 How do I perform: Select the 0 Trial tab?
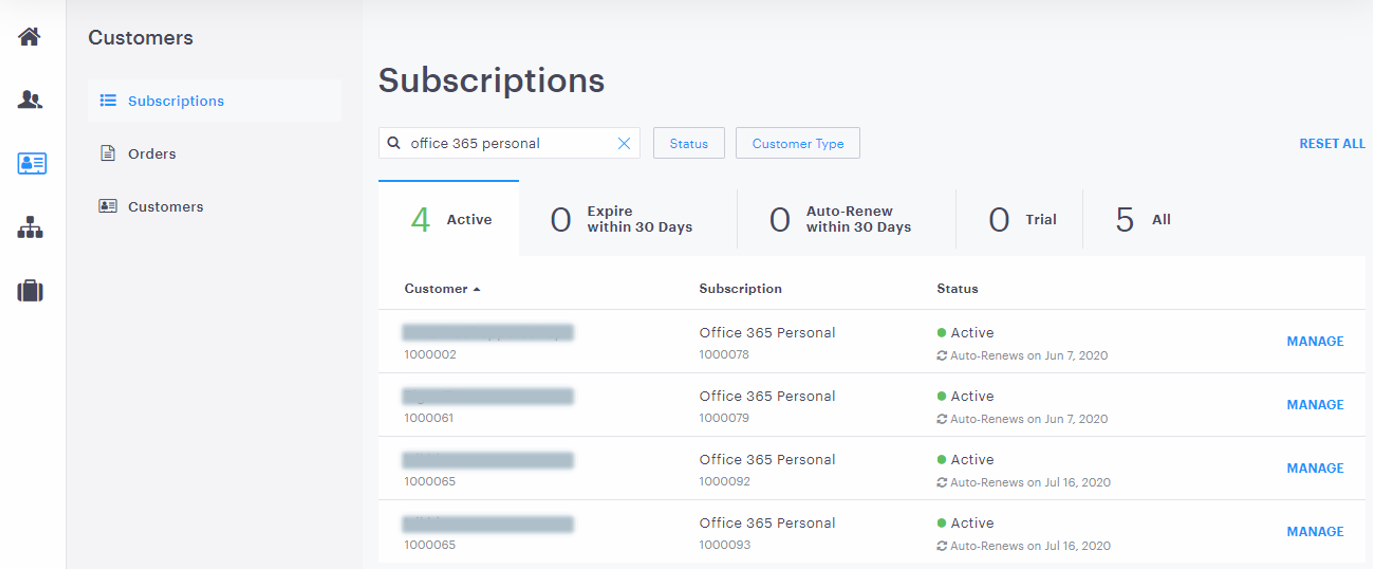1020,219
